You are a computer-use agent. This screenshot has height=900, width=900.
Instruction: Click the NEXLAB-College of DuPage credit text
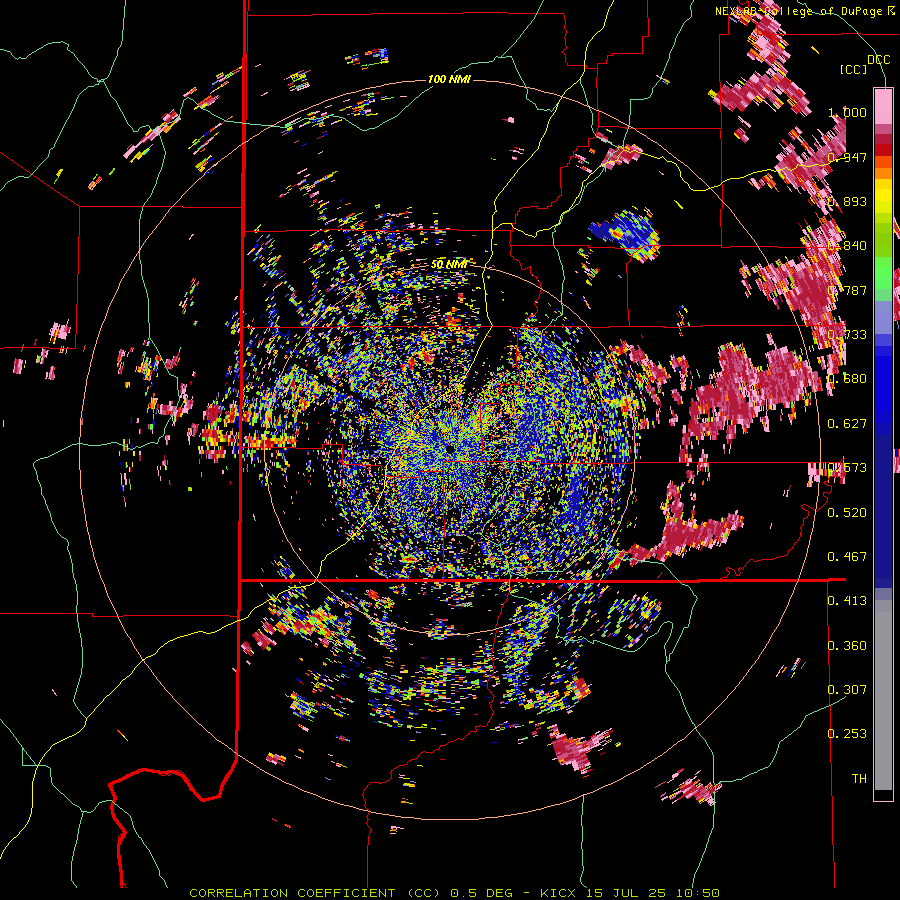[x=798, y=11]
